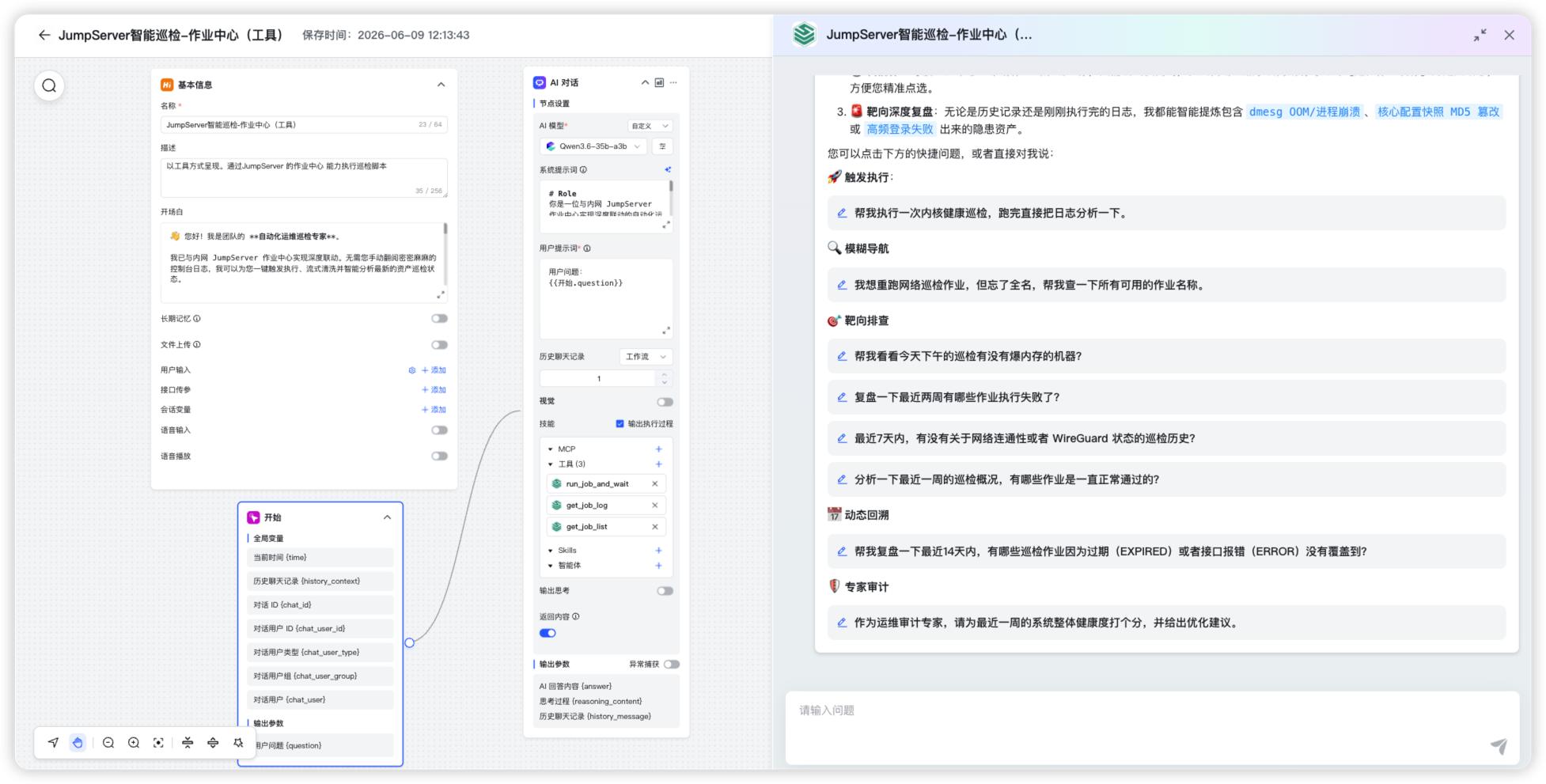Collapse all nodes toolbar icon

[x=188, y=742]
